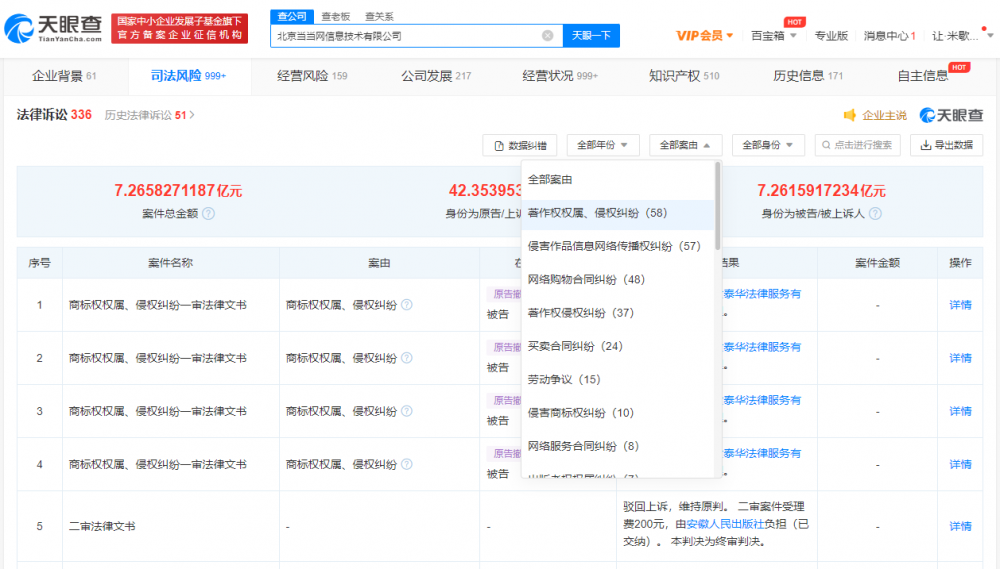1000x569 pixels.
Task: Select 侵害商标权纠纷 (10) option
Action: tap(618, 413)
